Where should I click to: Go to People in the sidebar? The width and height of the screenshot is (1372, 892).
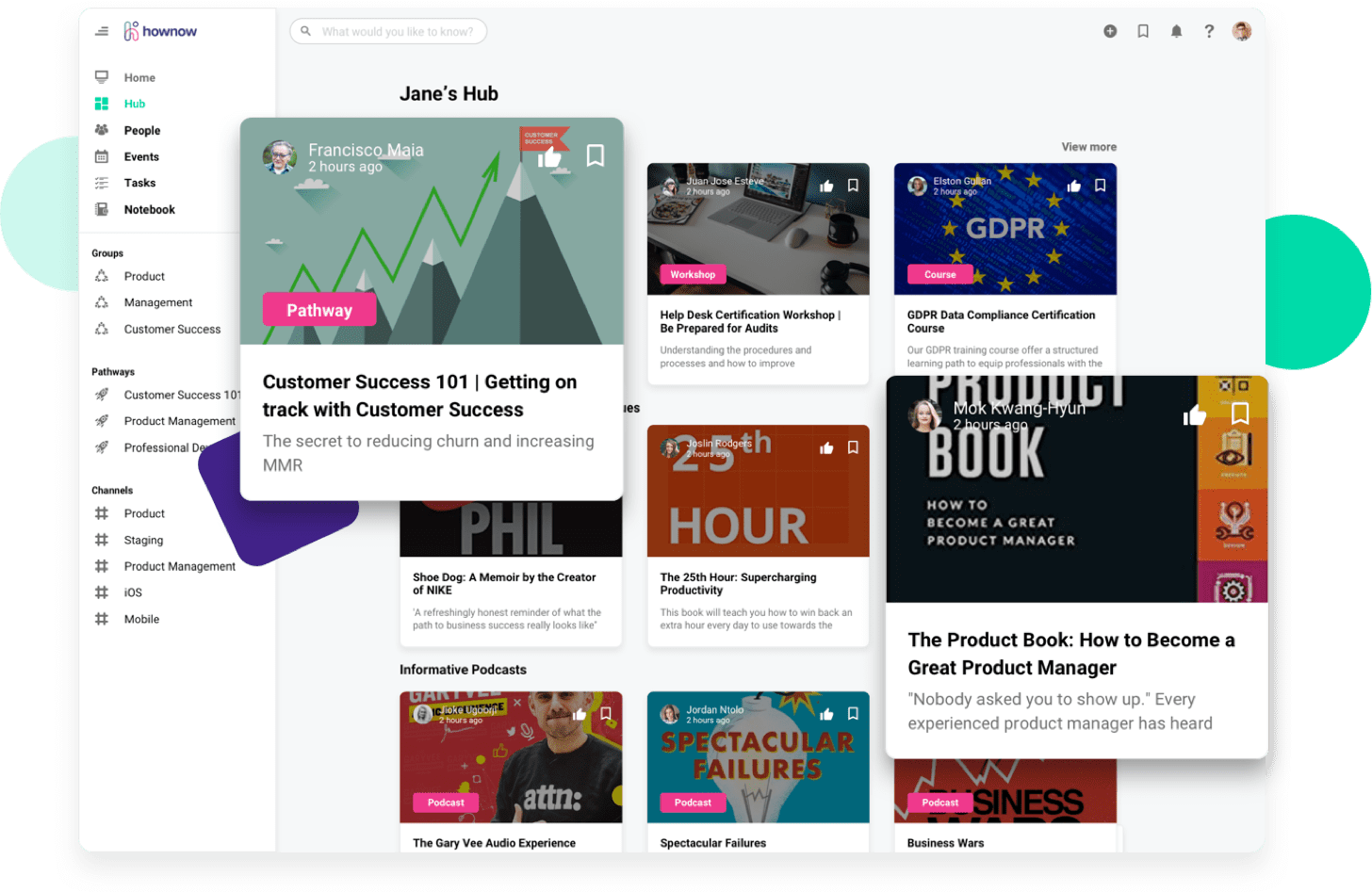click(141, 130)
